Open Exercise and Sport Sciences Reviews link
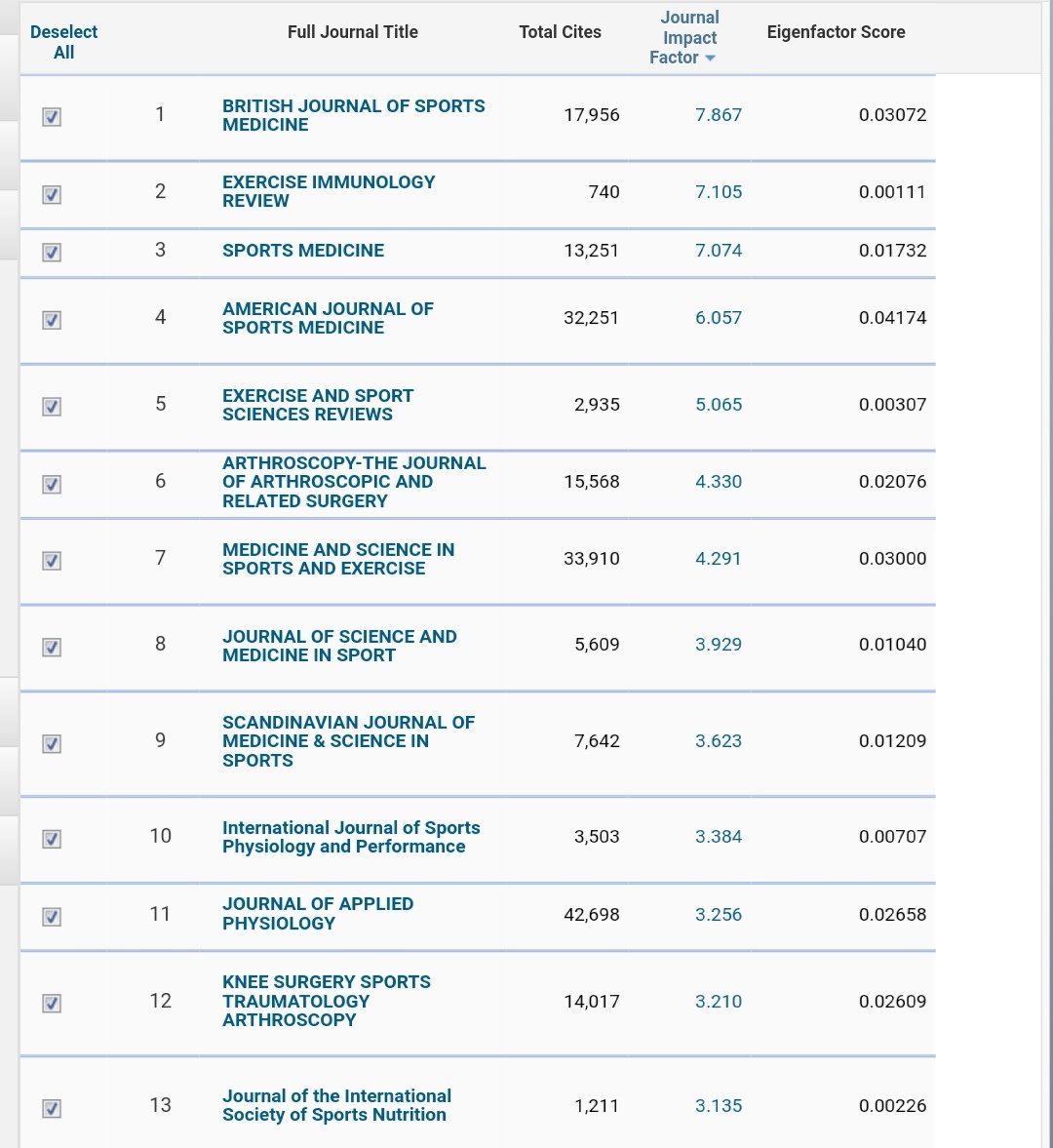 (x=318, y=404)
